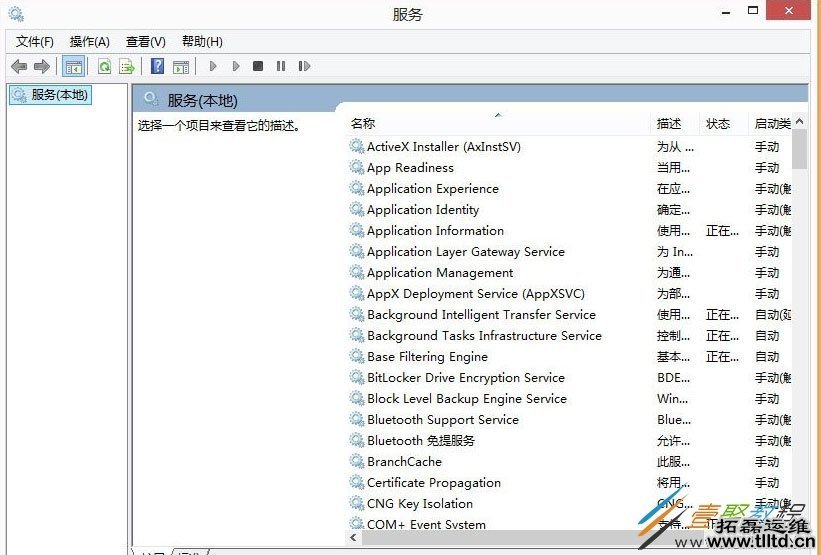Sort by the 启动类型 column header
The width and height of the screenshot is (821, 555).
[x=770, y=124]
